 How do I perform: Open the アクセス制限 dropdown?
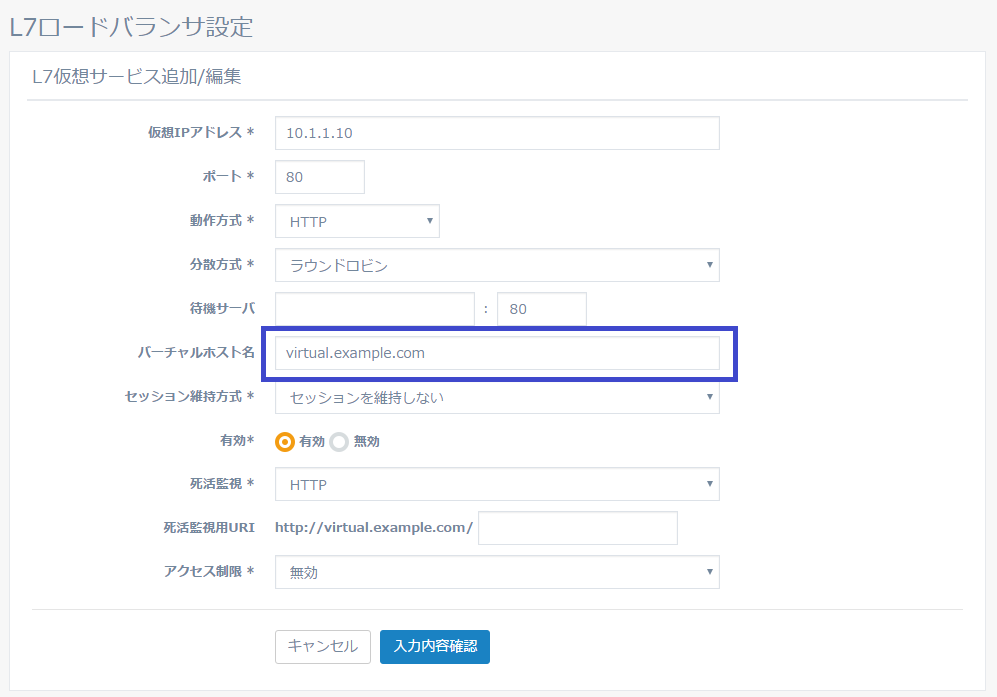[x=497, y=572]
